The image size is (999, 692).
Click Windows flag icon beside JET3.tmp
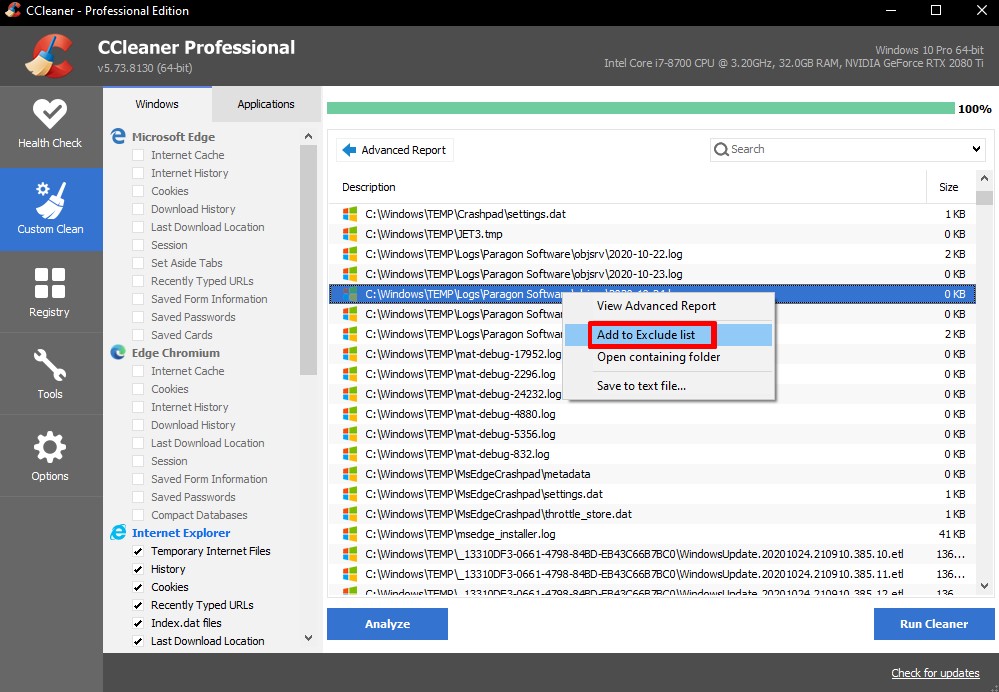coord(350,234)
